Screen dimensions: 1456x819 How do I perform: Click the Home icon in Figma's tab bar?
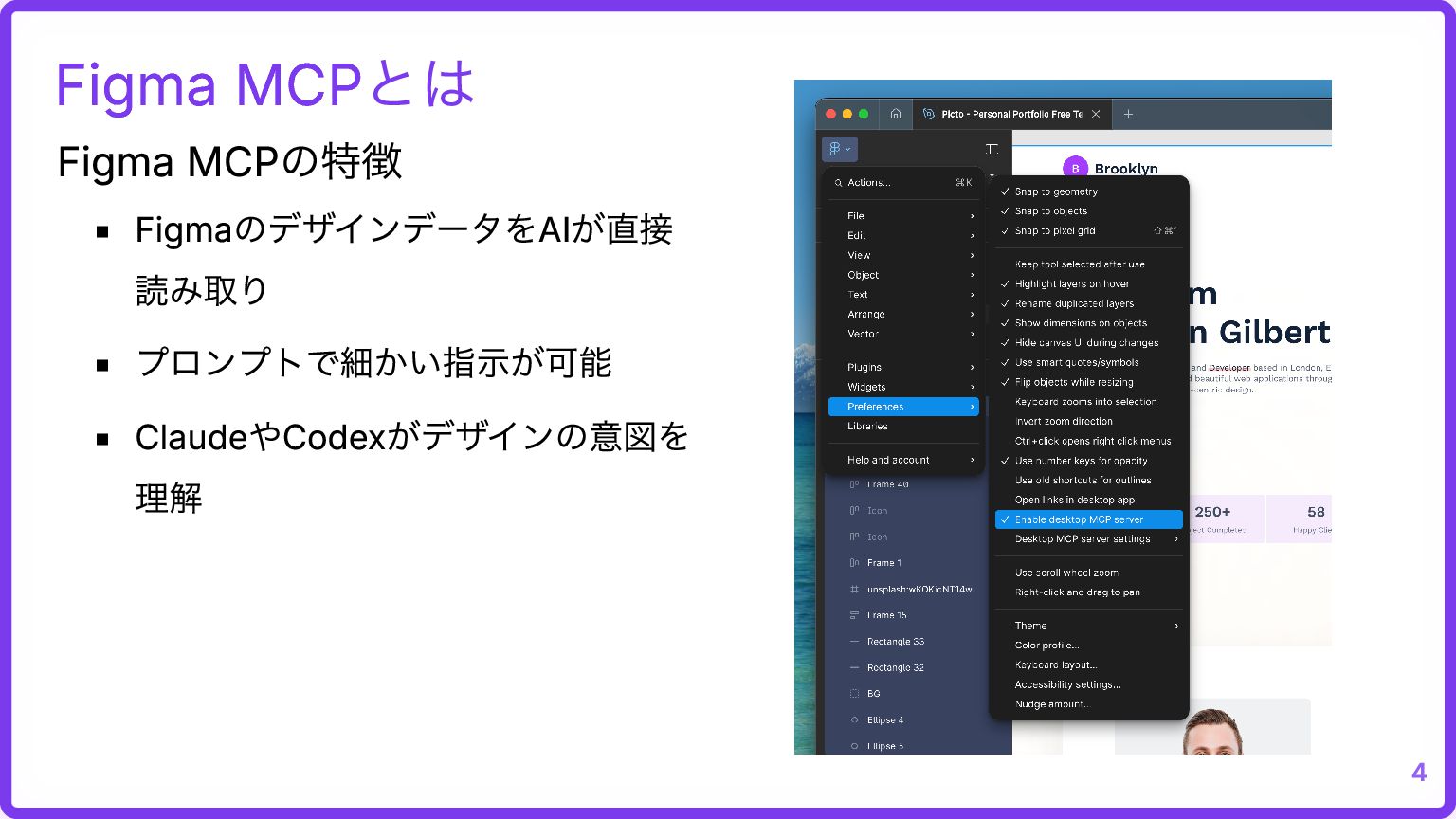click(895, 114)
